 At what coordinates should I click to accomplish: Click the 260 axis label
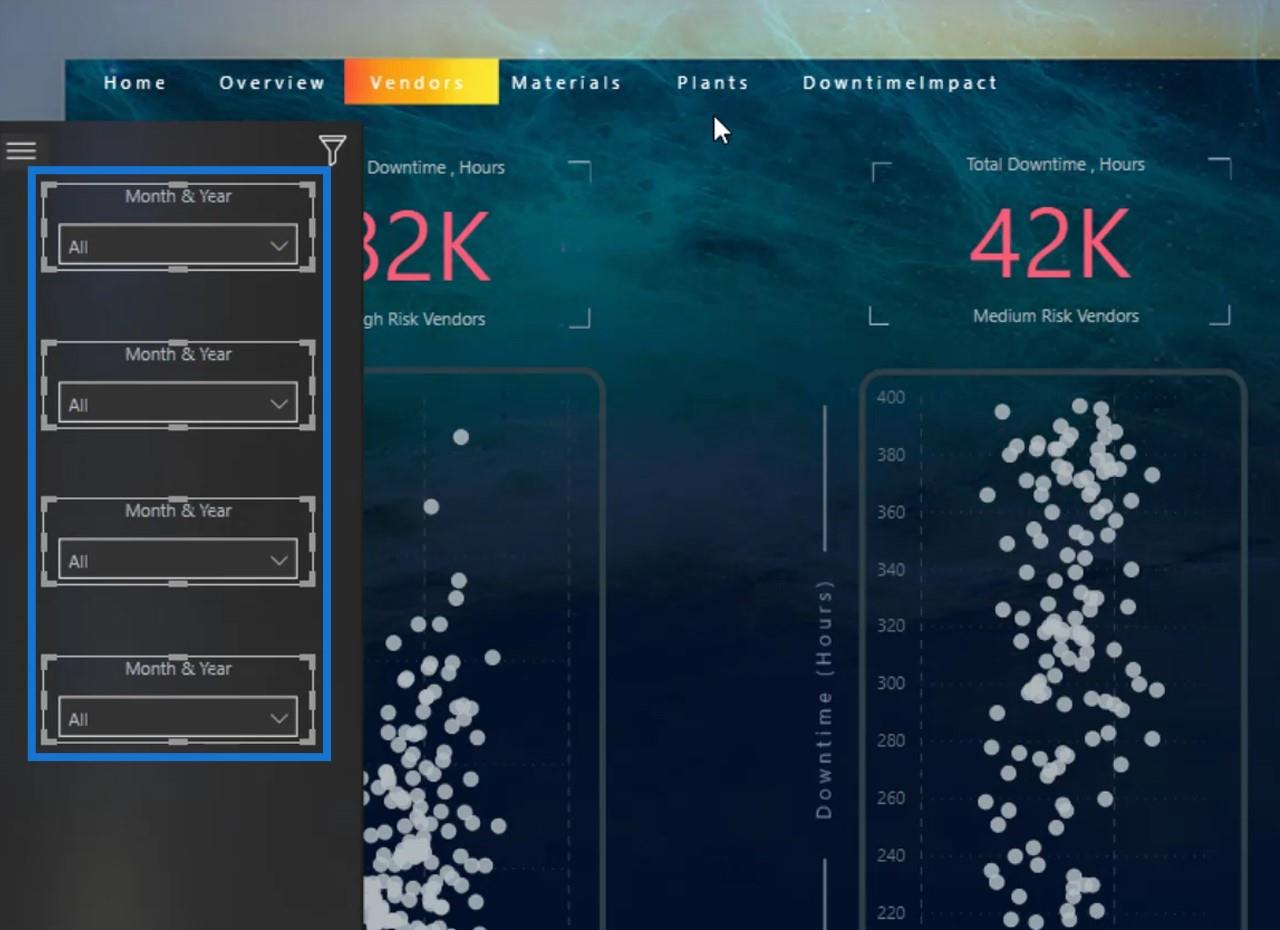point(891,798)
